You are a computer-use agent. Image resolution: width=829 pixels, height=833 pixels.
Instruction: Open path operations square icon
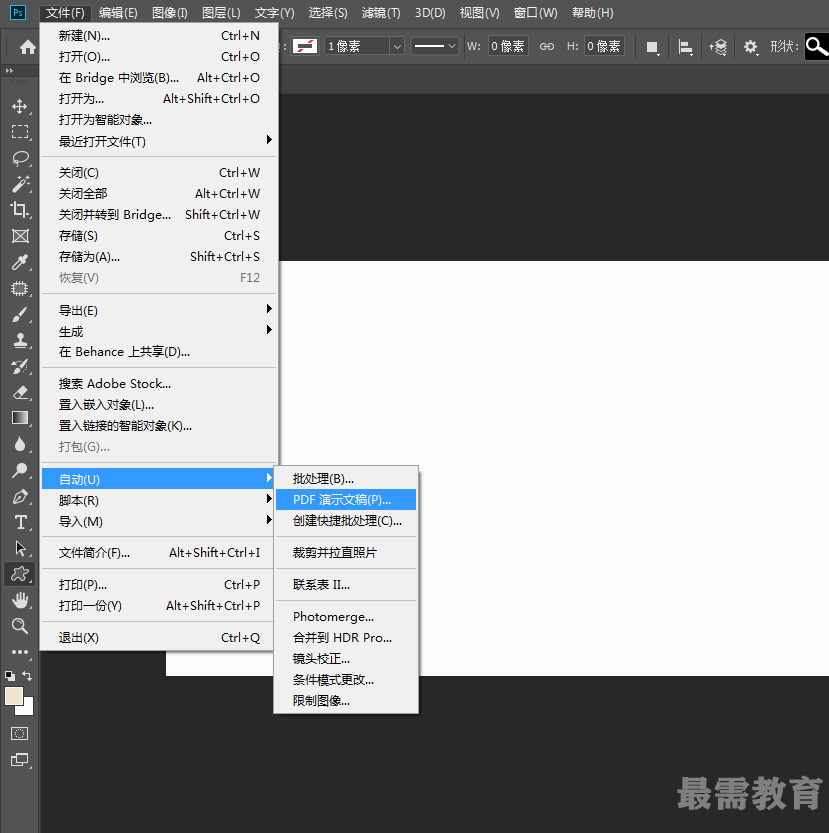[x=653, y=47]
